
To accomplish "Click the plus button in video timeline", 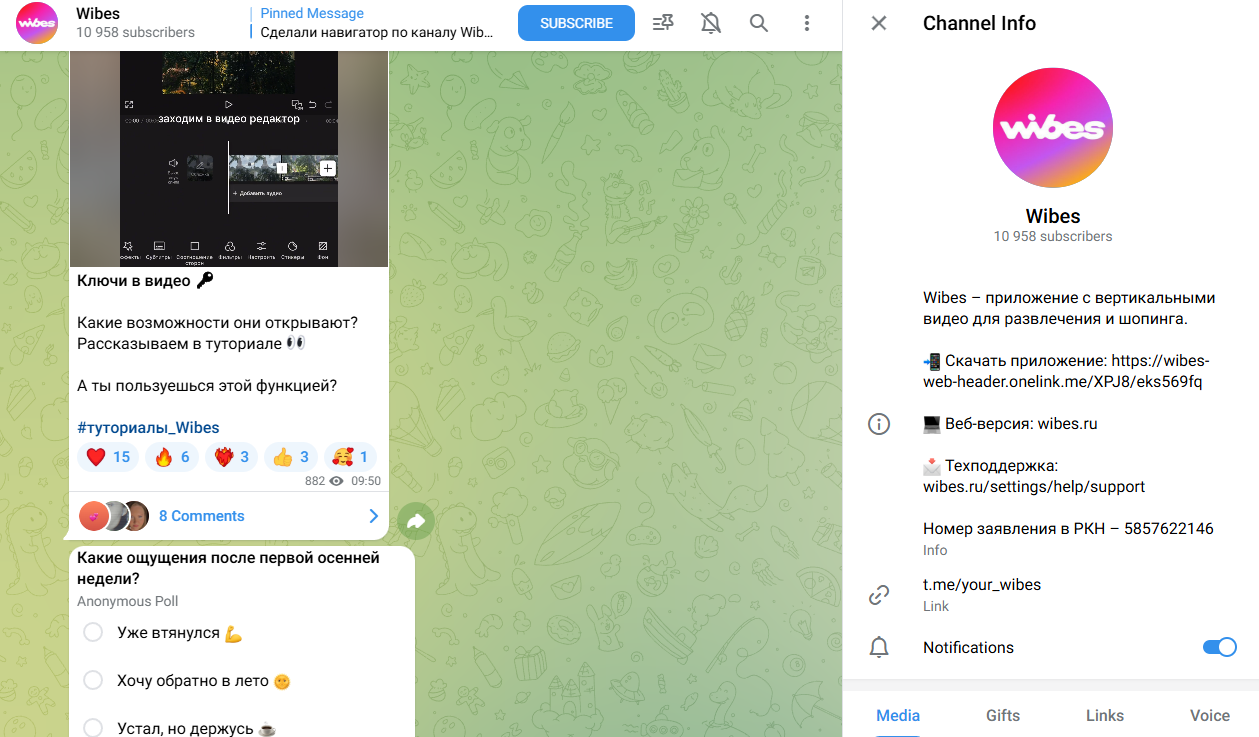I will coord(328,168).
